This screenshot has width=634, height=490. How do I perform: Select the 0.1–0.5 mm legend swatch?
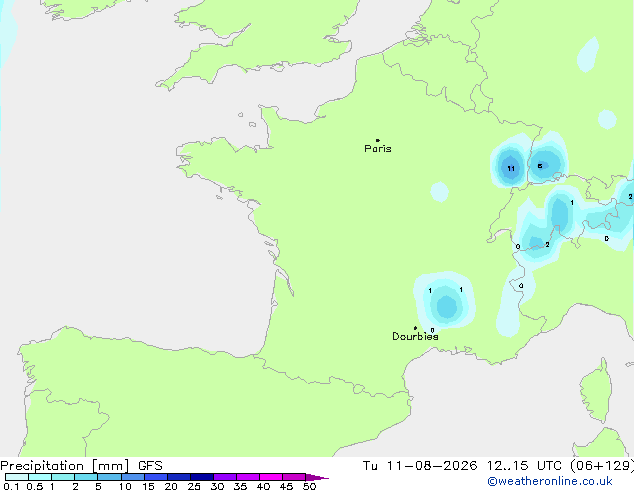click(17, 477)
